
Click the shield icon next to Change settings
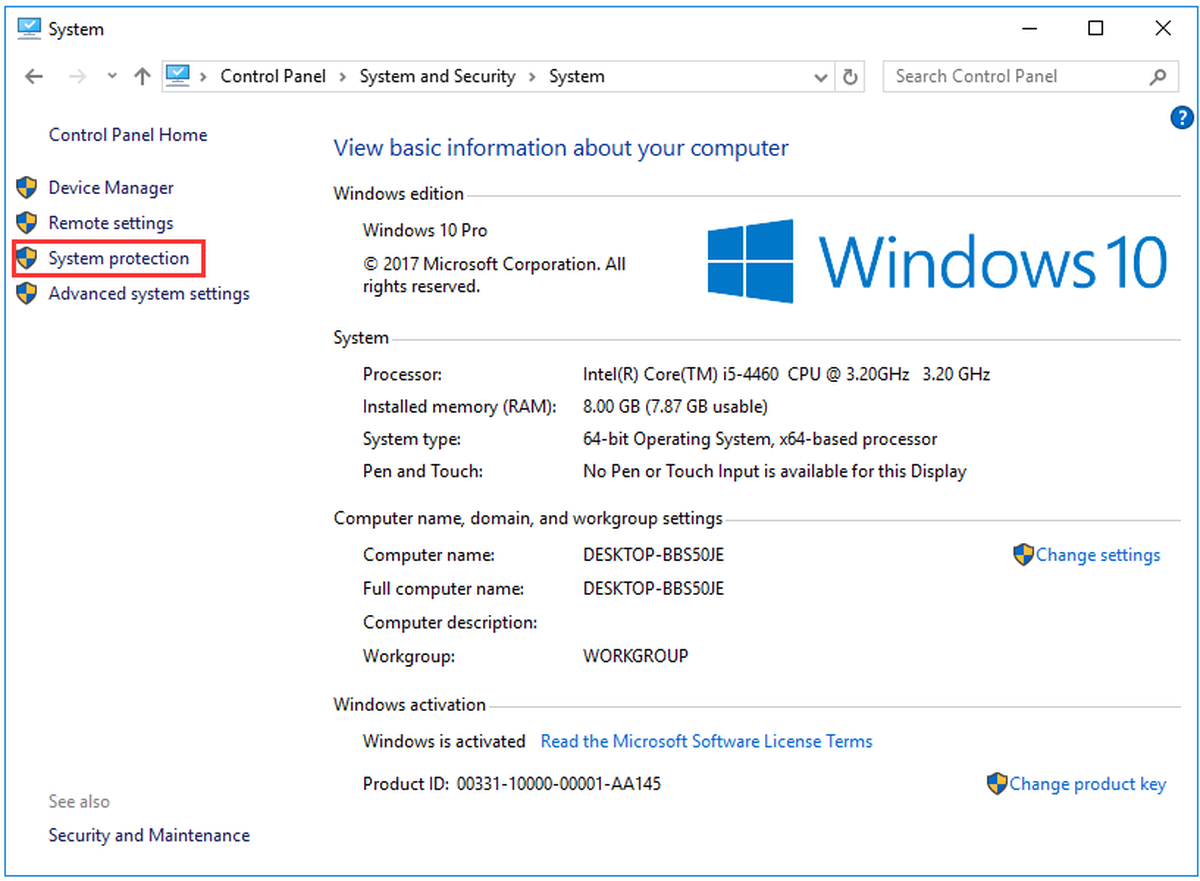pyautogui.click(x=1023, y=555)
